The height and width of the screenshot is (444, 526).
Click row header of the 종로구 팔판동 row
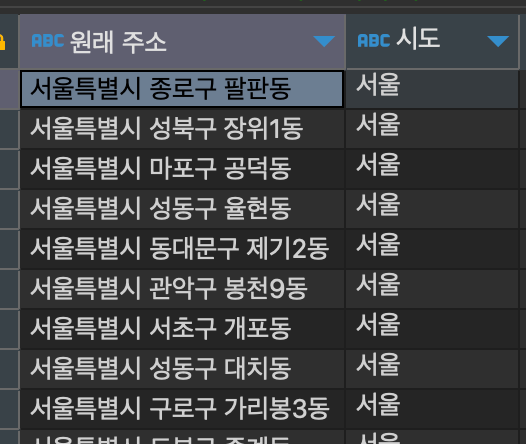[x=9, y=89]
